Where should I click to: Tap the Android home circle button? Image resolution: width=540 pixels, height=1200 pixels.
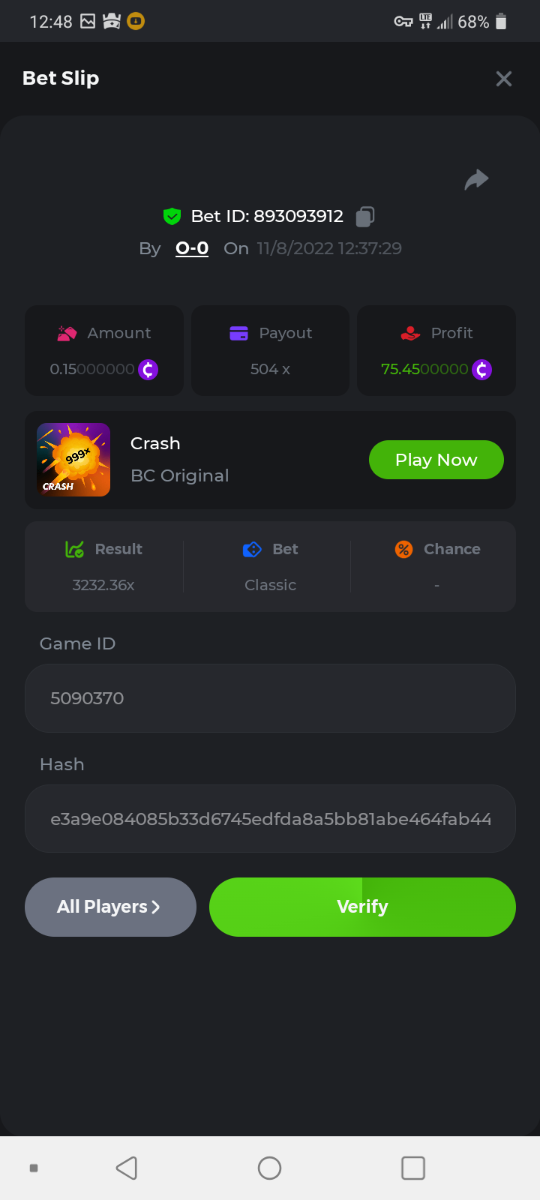tap(270, 1167)
